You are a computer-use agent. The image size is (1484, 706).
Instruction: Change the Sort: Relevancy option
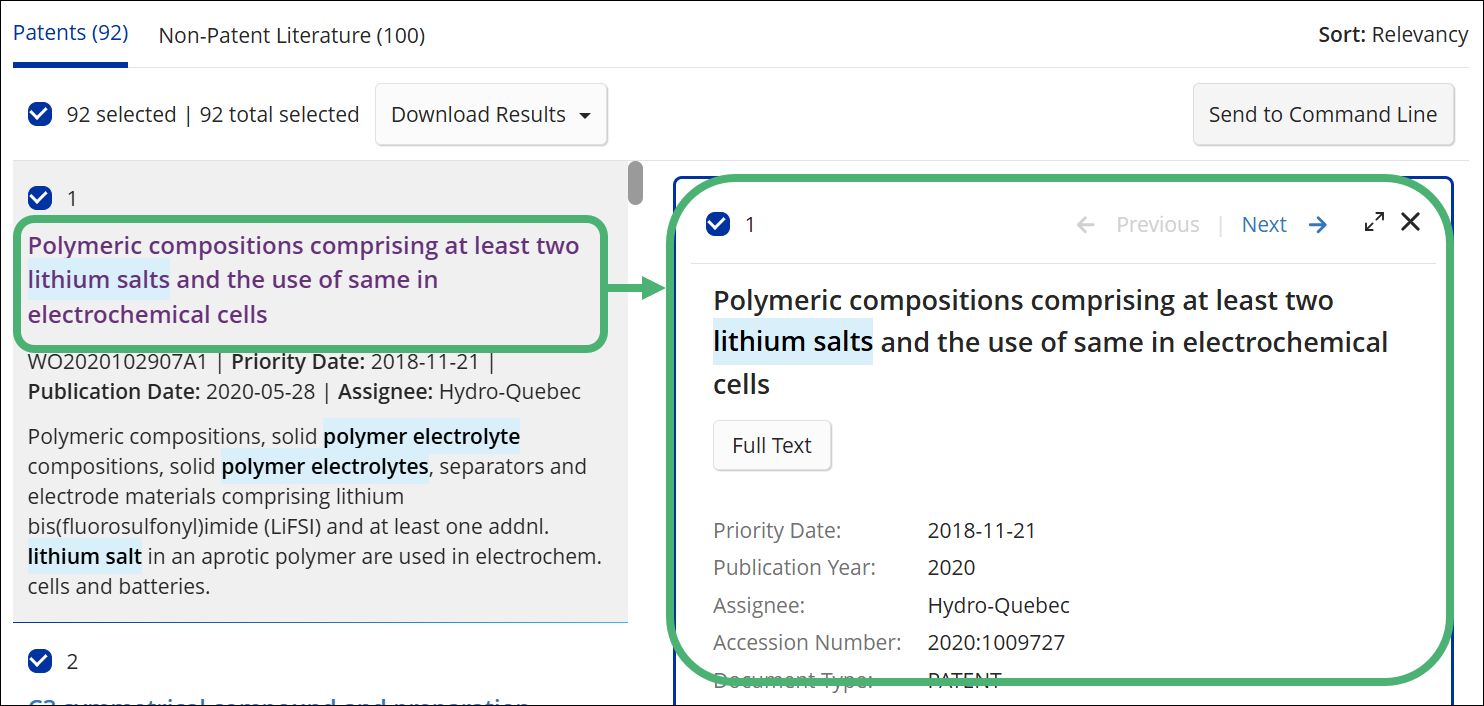pos(1393,35)
